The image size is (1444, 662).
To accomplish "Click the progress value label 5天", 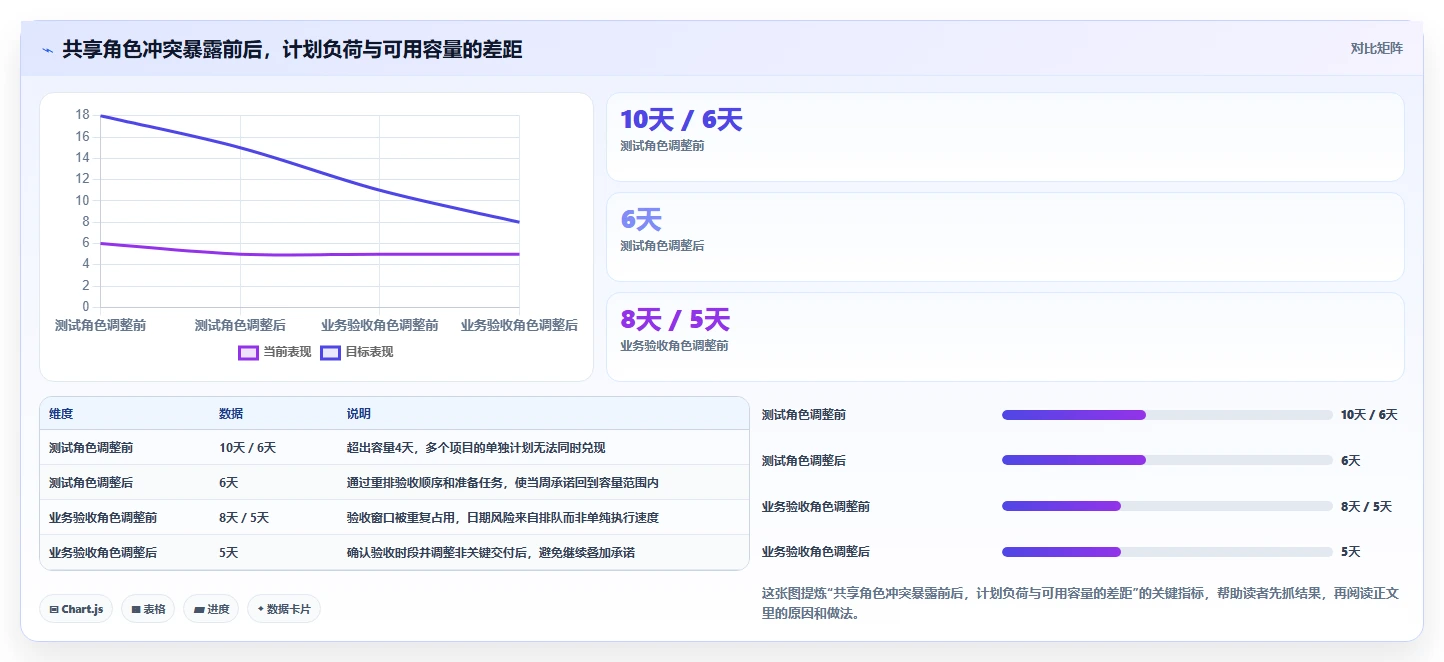I will pos(1351,552).
